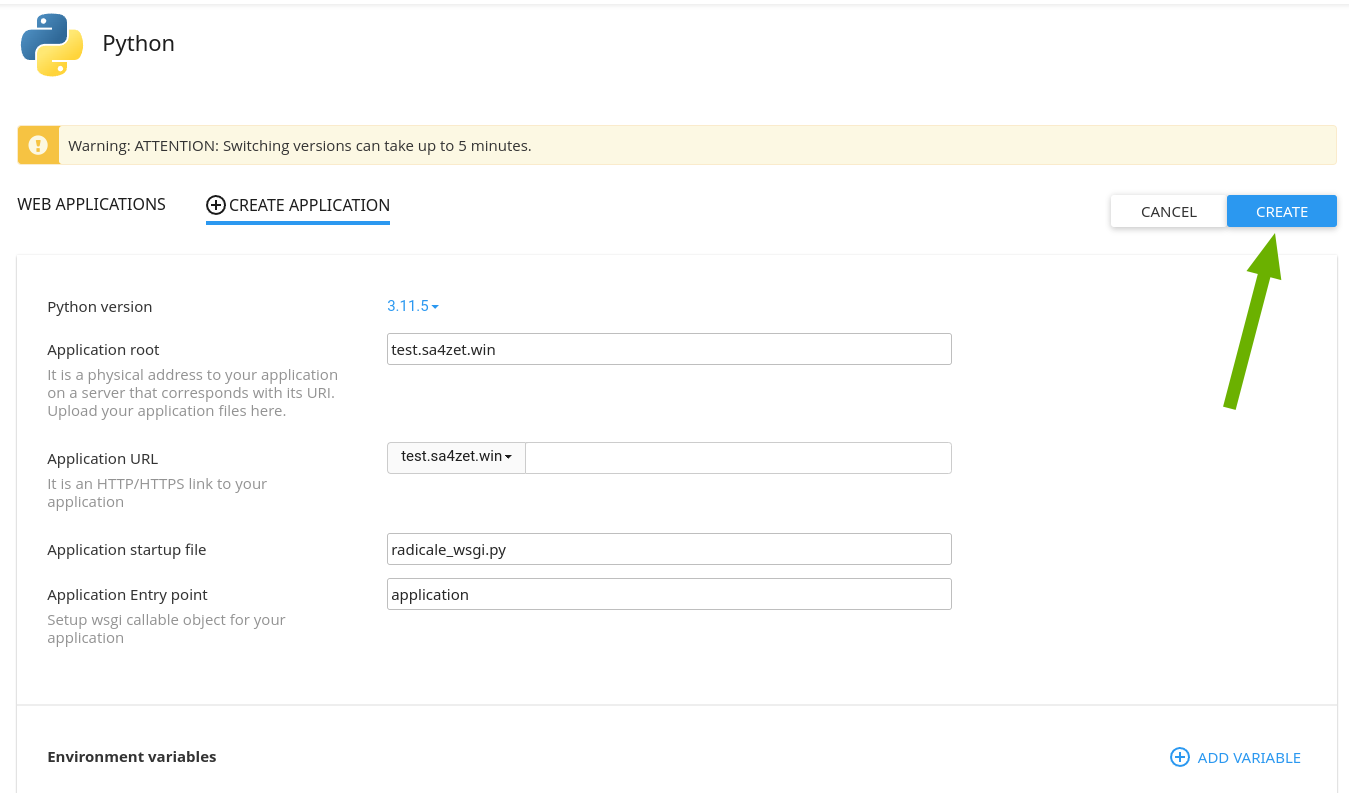The height and width of the screenshot is (793, 1349).
Task: Click the Python logo icon
Action: pos(52,45)
